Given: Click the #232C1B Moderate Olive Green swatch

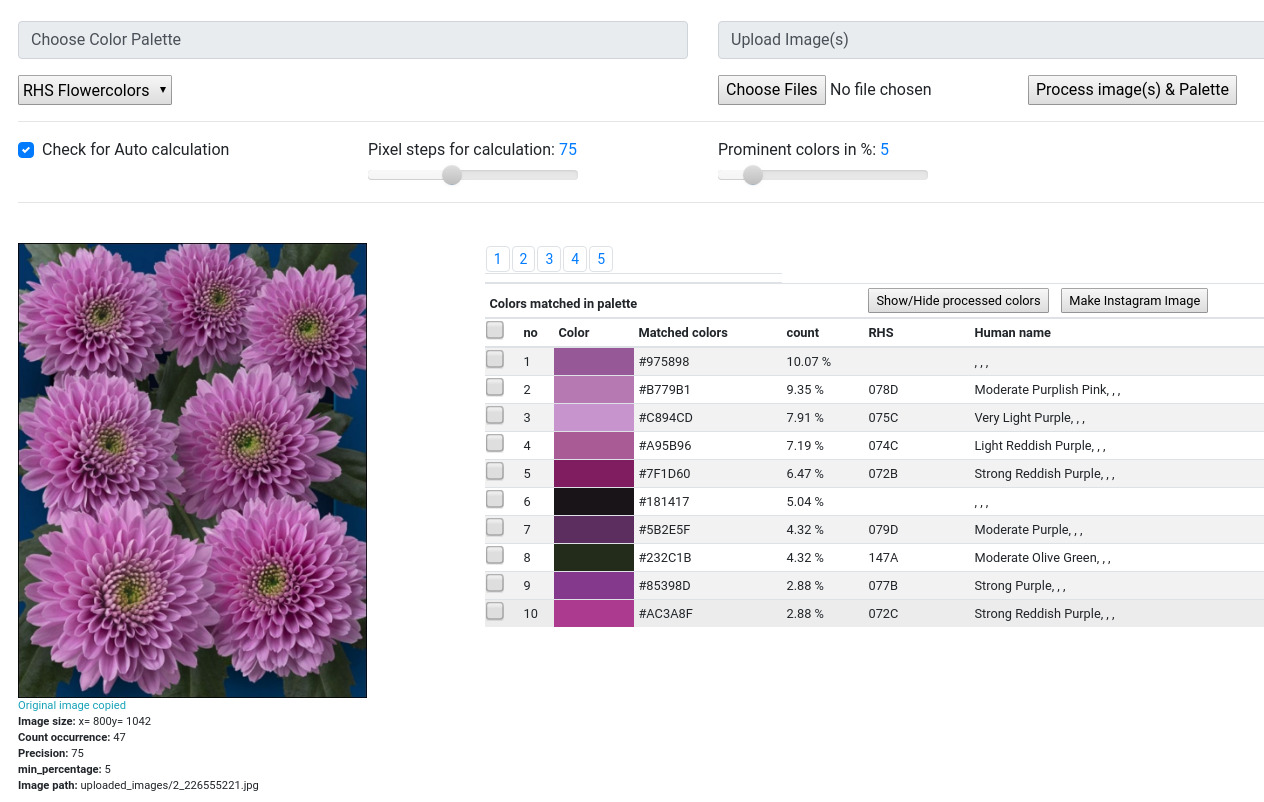Looking at the screenshot, I should (593, 557).
